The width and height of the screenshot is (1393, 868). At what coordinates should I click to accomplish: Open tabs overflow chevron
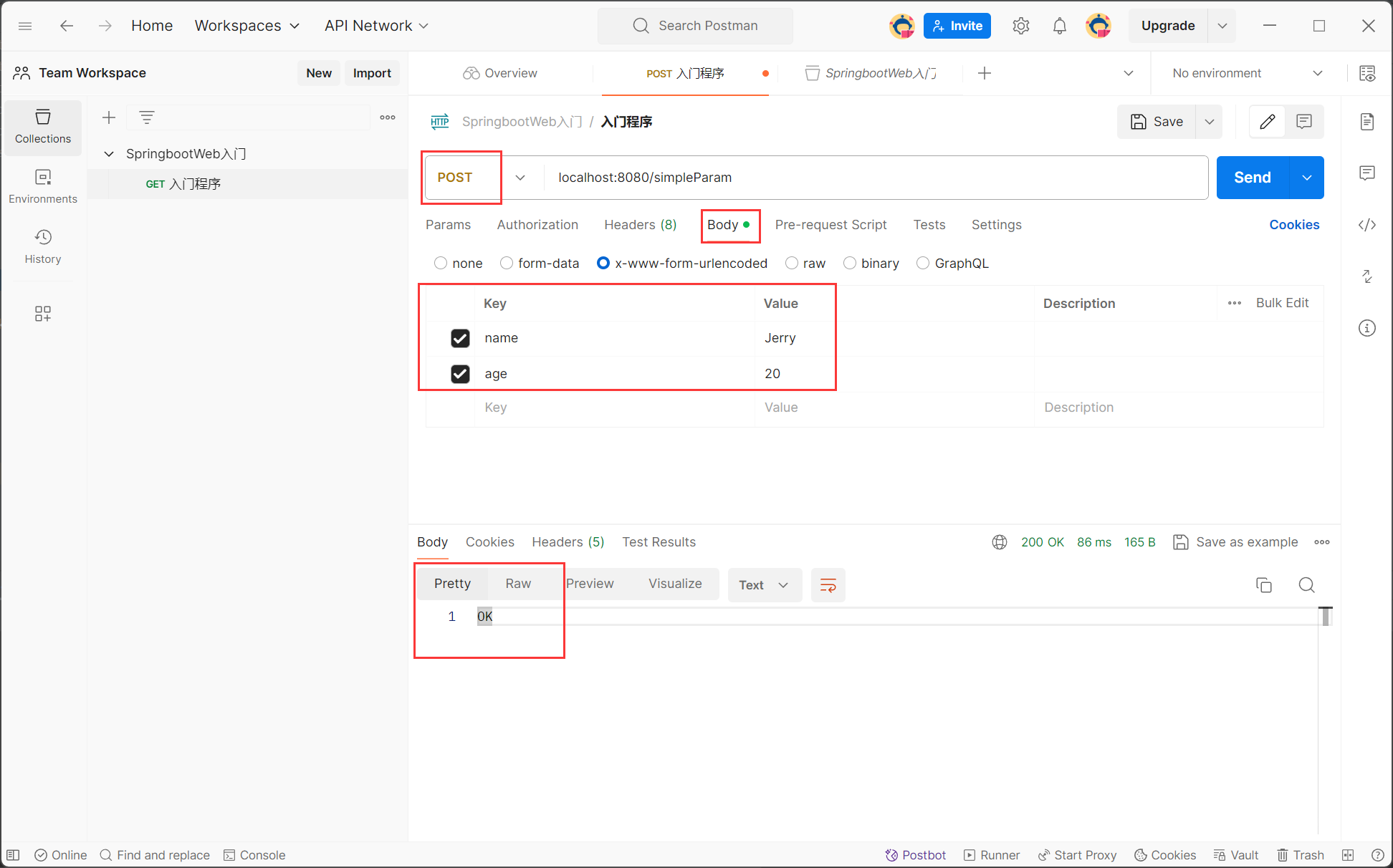tap(1129, 73)
